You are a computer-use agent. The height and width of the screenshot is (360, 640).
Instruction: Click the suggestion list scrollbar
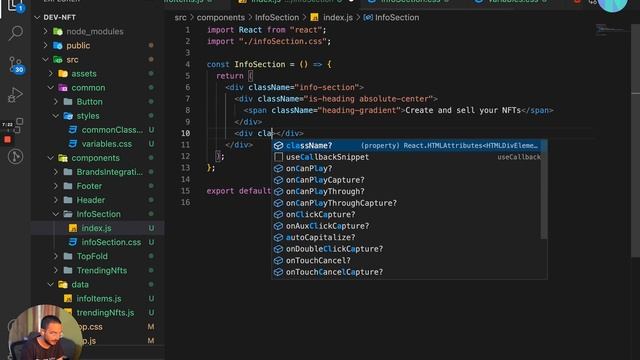(x=544, y=189)
